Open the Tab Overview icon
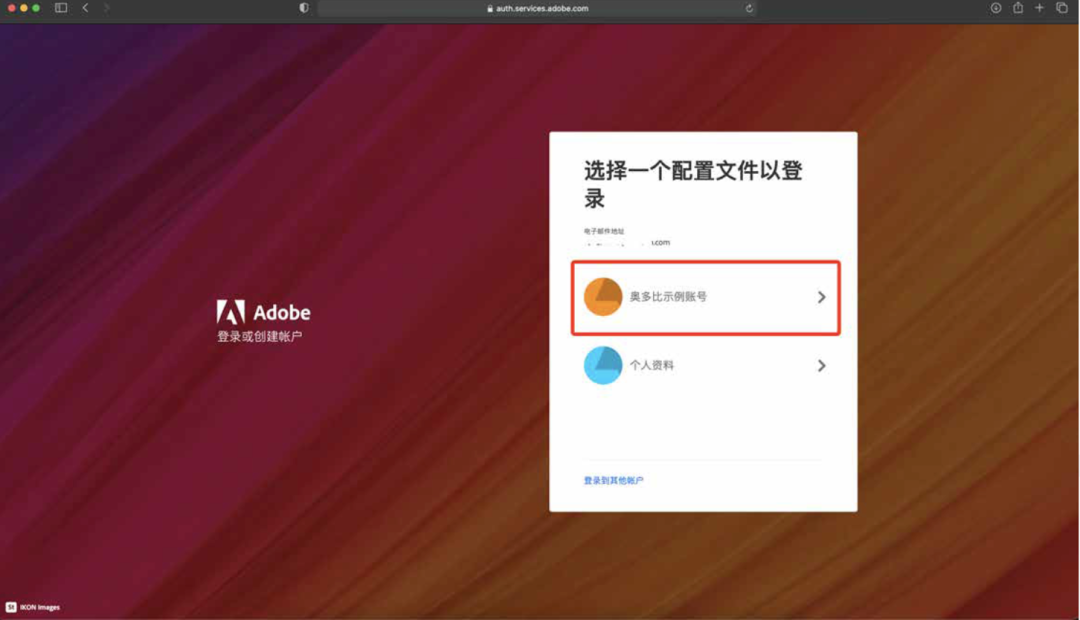Screen dimensions: 1080x620 coord(1060,8)
